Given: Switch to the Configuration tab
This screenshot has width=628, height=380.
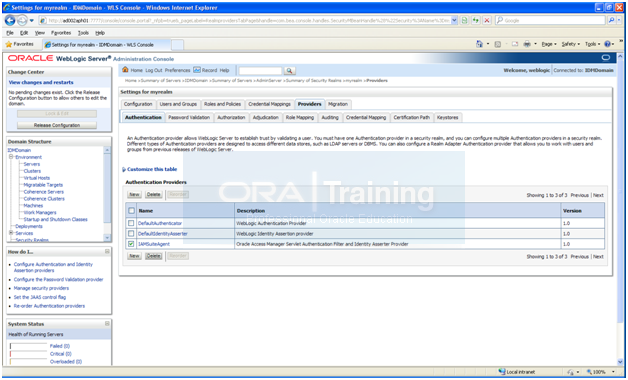Looking at the screenshot, I should [x=138, y=104].
